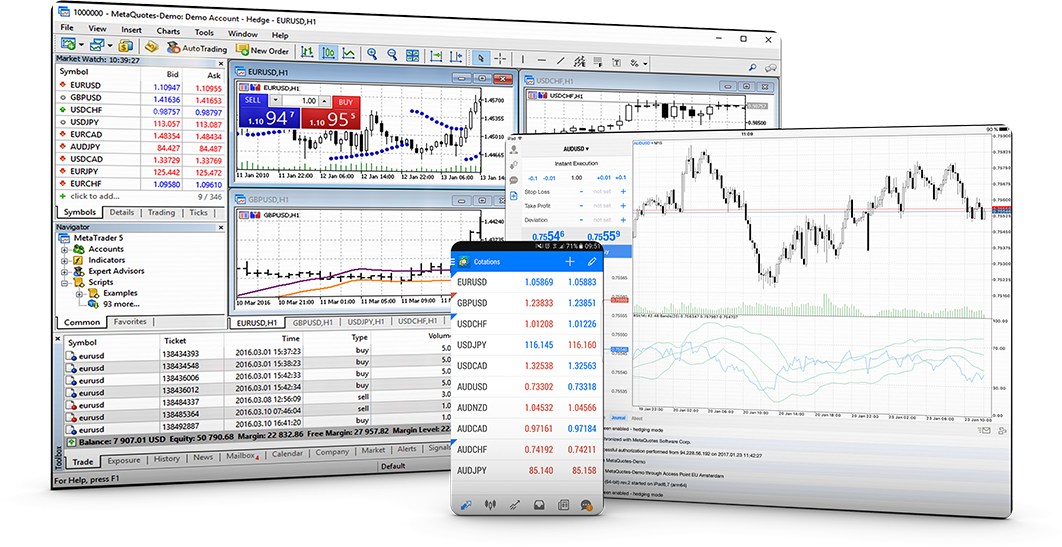Image resolution: width=1062 pixels, height=547 pixels.
Task: Tap the plus icon in phone Quotations header
Action: (570, 261)
